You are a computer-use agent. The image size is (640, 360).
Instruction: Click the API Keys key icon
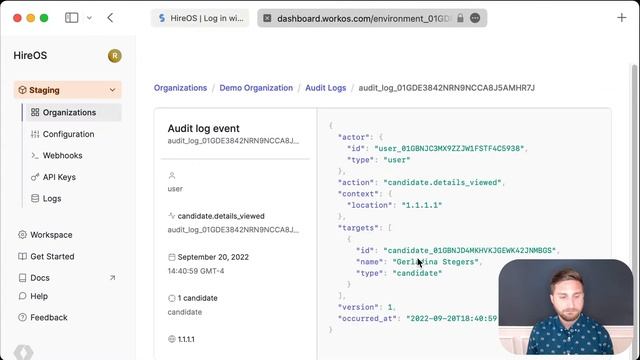pos(35,177)
